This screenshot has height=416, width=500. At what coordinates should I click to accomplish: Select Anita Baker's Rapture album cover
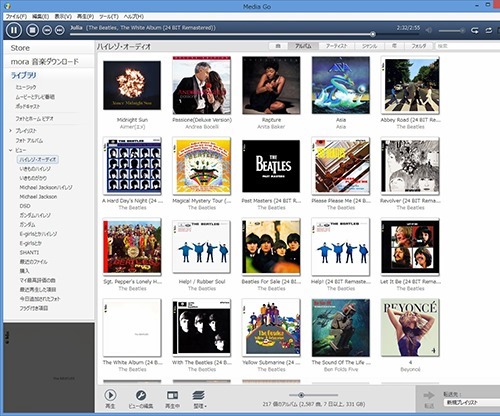271,85
